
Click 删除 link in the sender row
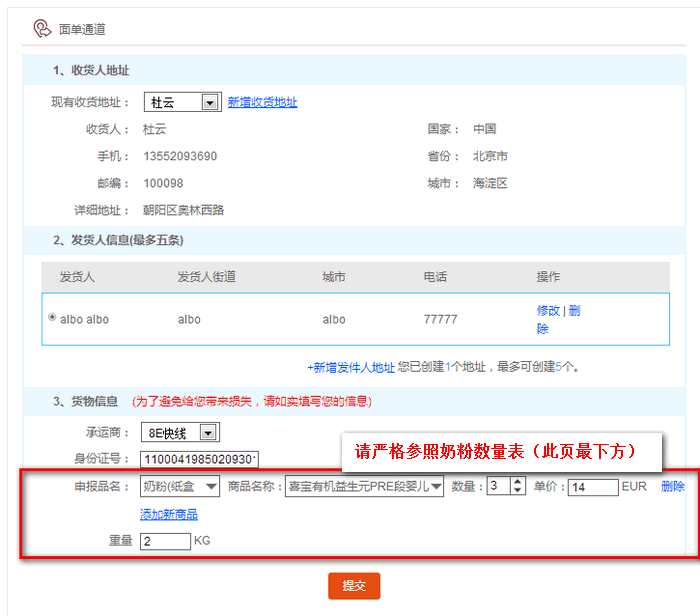click(574, 310)
